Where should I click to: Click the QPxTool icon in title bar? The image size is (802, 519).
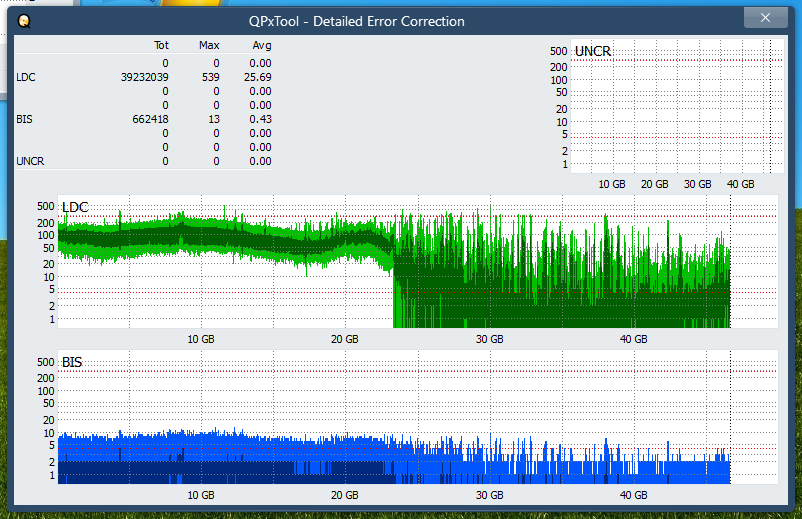tap(24, 20)
